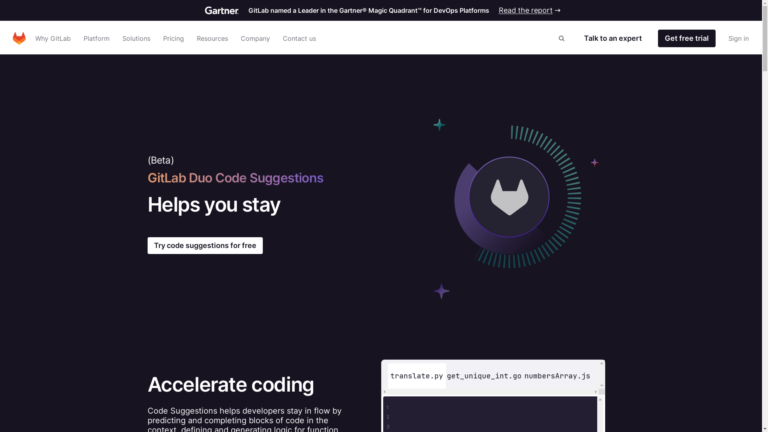The width and height of the screenshot is (768, 432).
Task: Click the code tabs horizontal scrollbar
Action: coord(490,392)
